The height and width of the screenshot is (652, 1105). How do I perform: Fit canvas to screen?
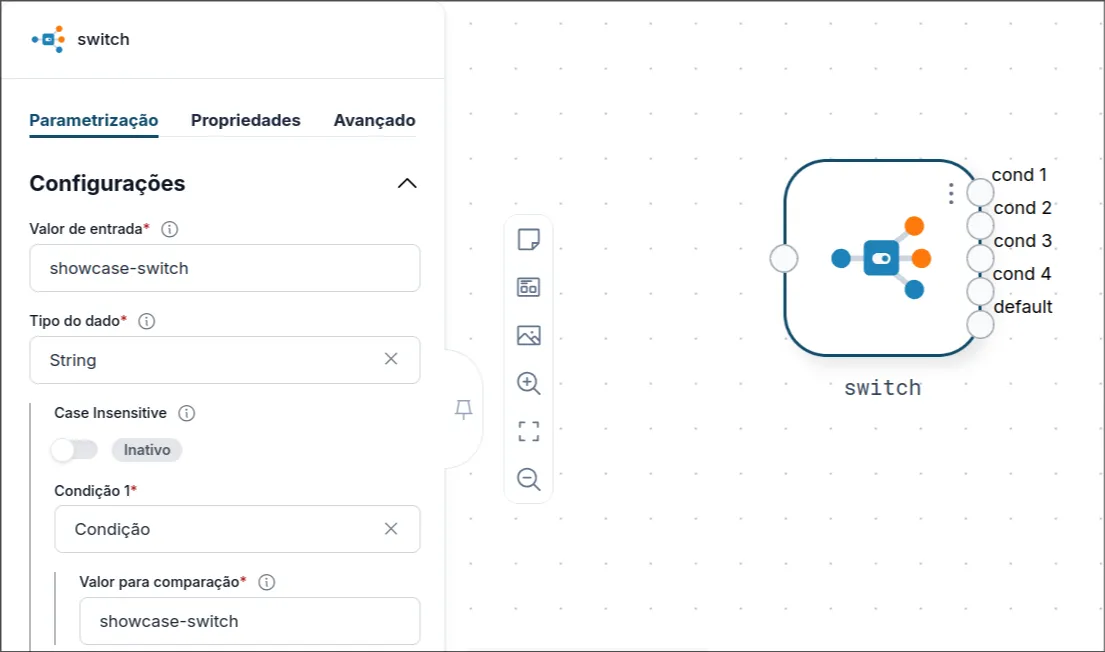[x=529, y=431]
